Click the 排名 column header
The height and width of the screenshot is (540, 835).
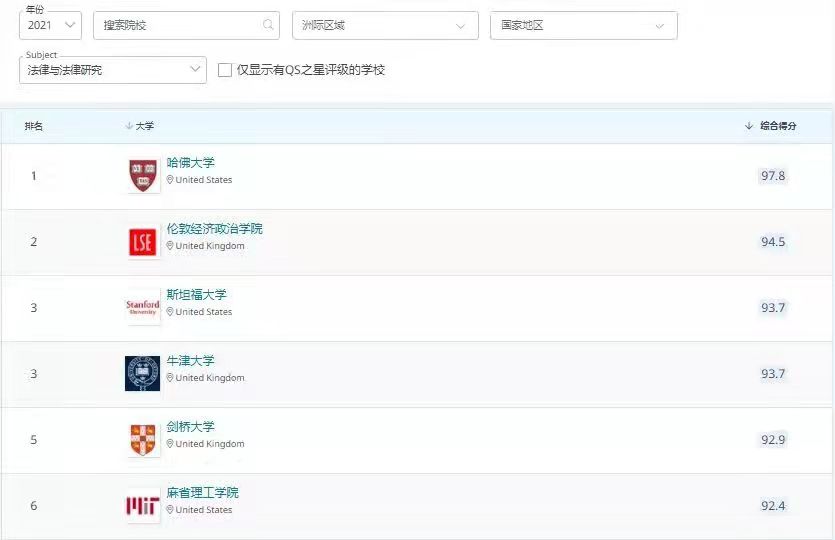[x=34, y=126]
